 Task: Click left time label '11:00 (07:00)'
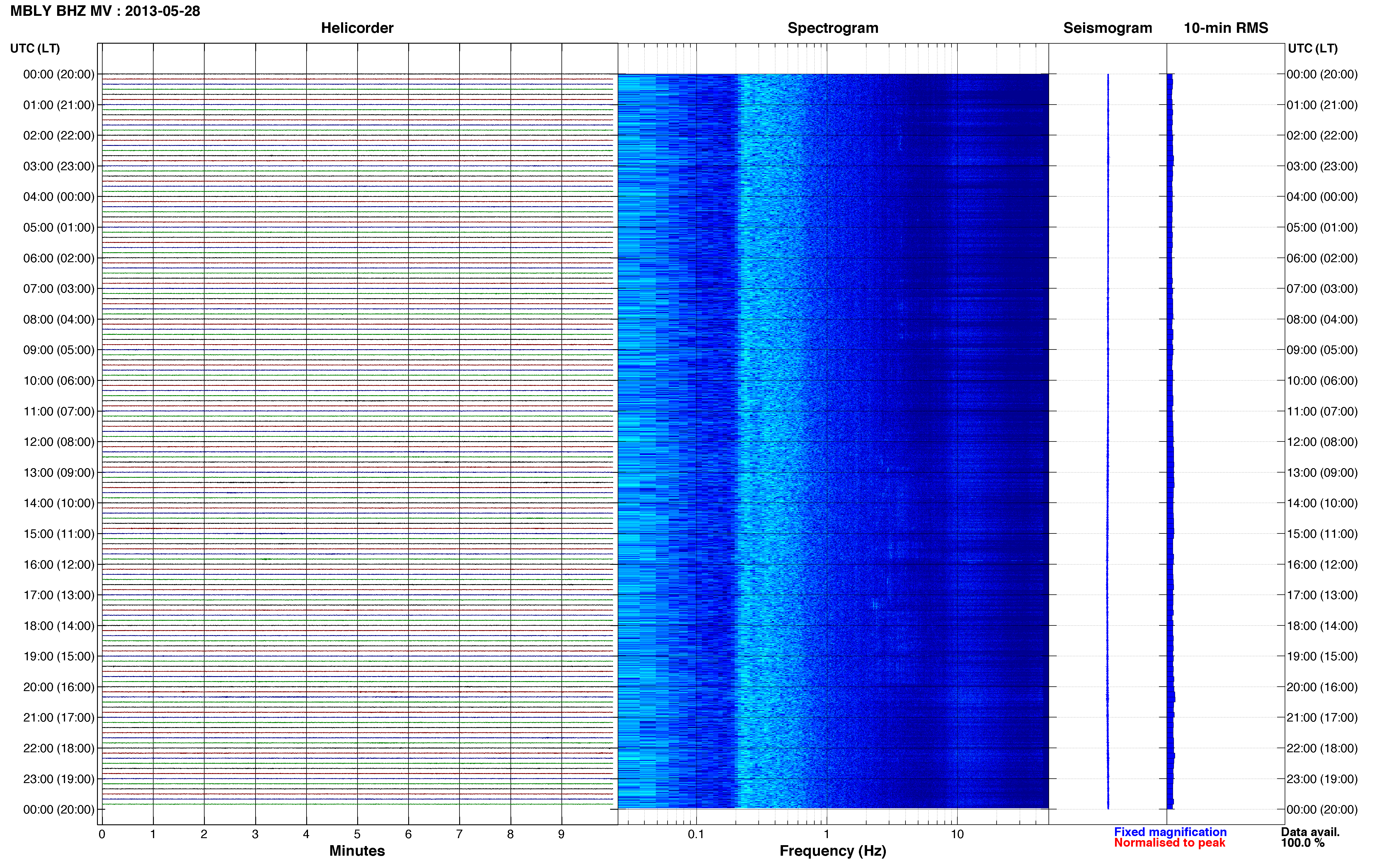(x=59, y=411)
